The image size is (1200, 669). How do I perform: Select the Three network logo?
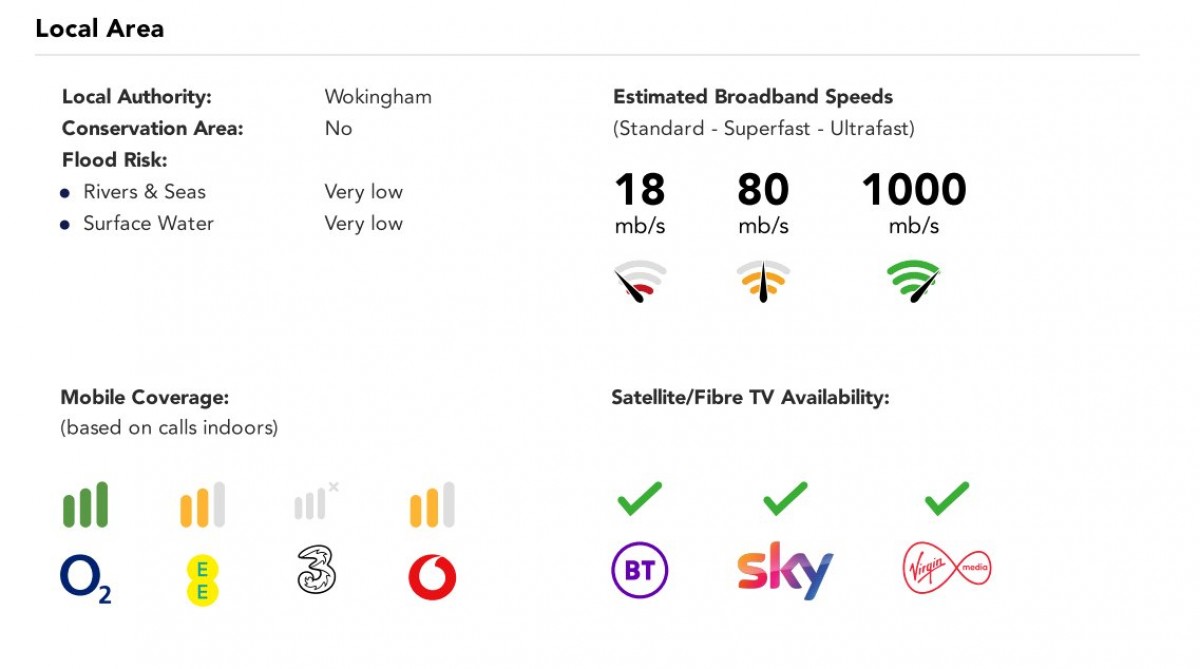pyautogui.click(x=317, y=570)
